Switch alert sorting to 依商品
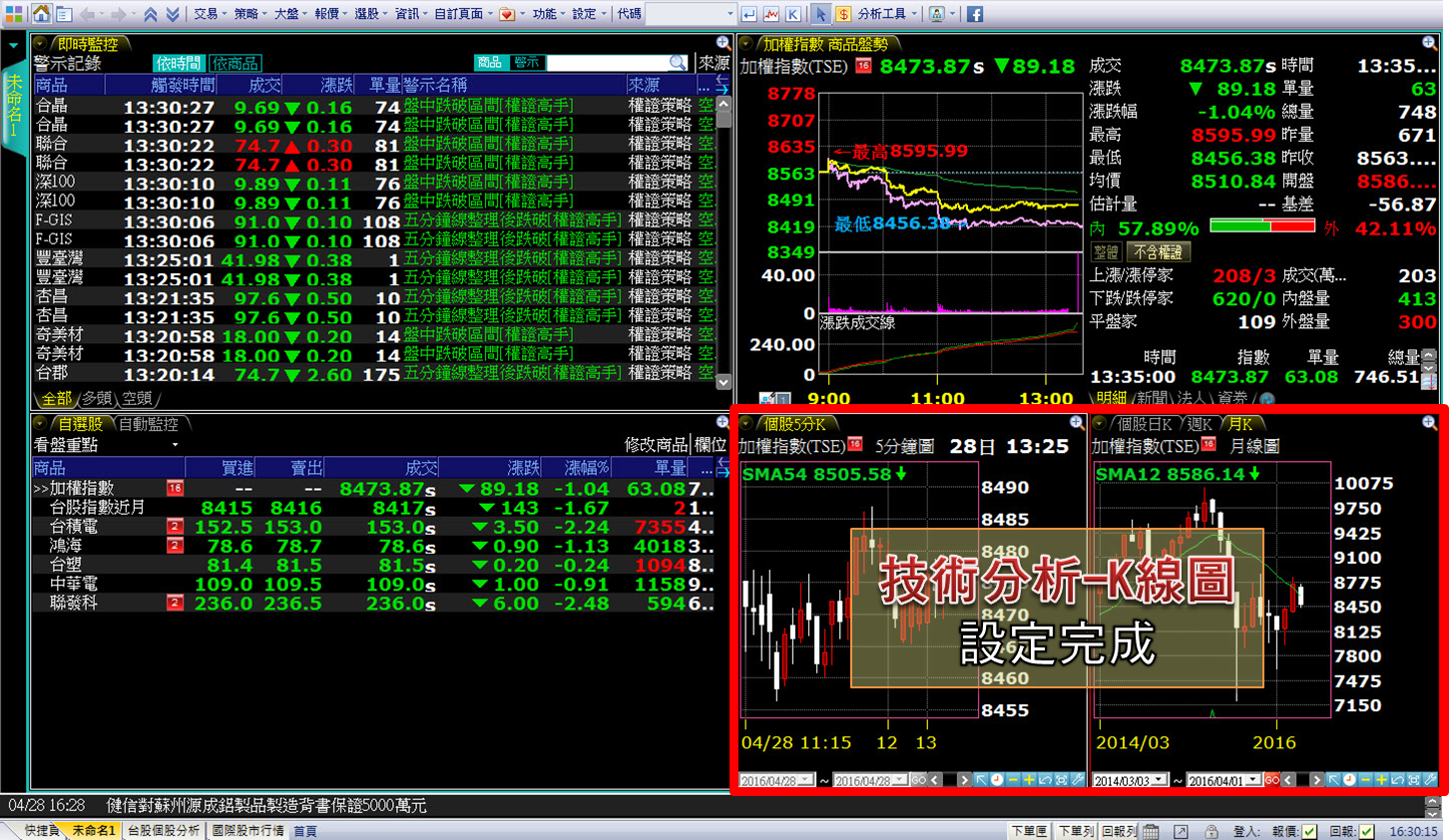The image size is (1449, 840). pos(236,63)
